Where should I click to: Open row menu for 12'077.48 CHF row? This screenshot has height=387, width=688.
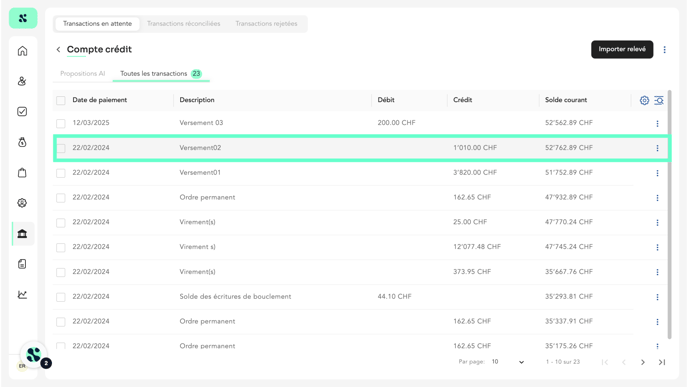point(657,247)
